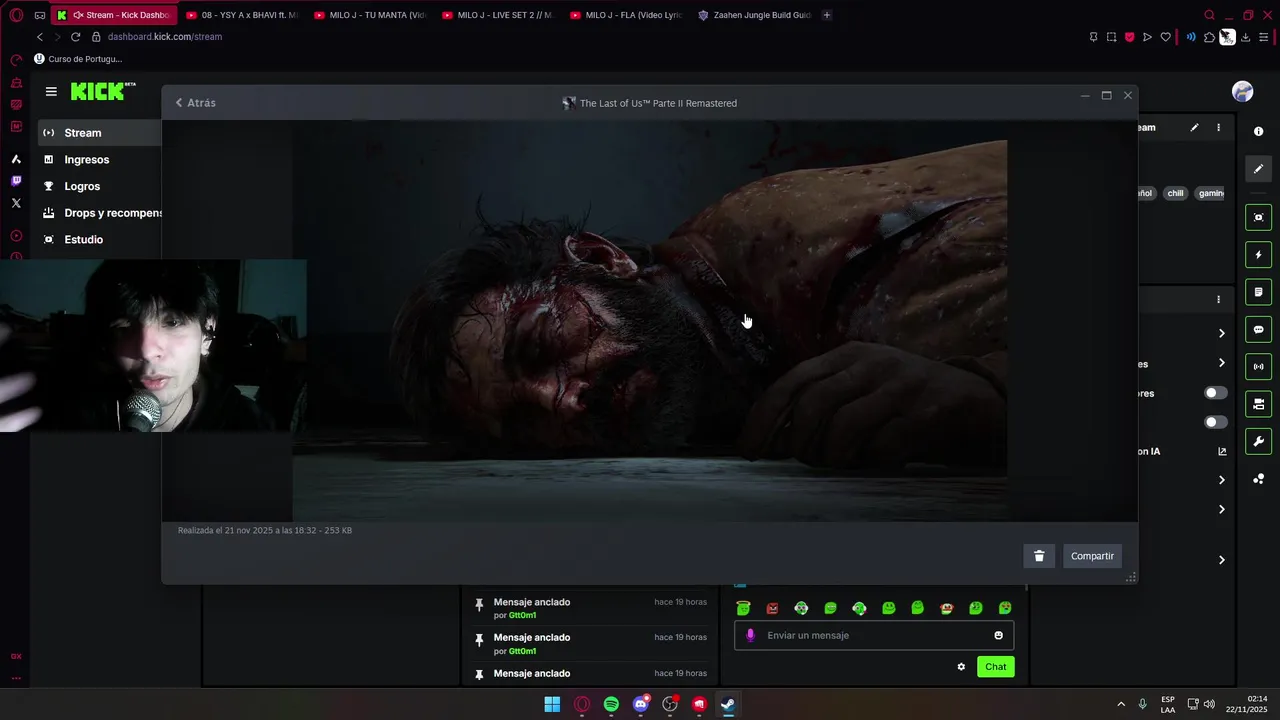Open a new browser tab with plus
The width and height of the screenshot is (1280, 720).
point(826,15)
